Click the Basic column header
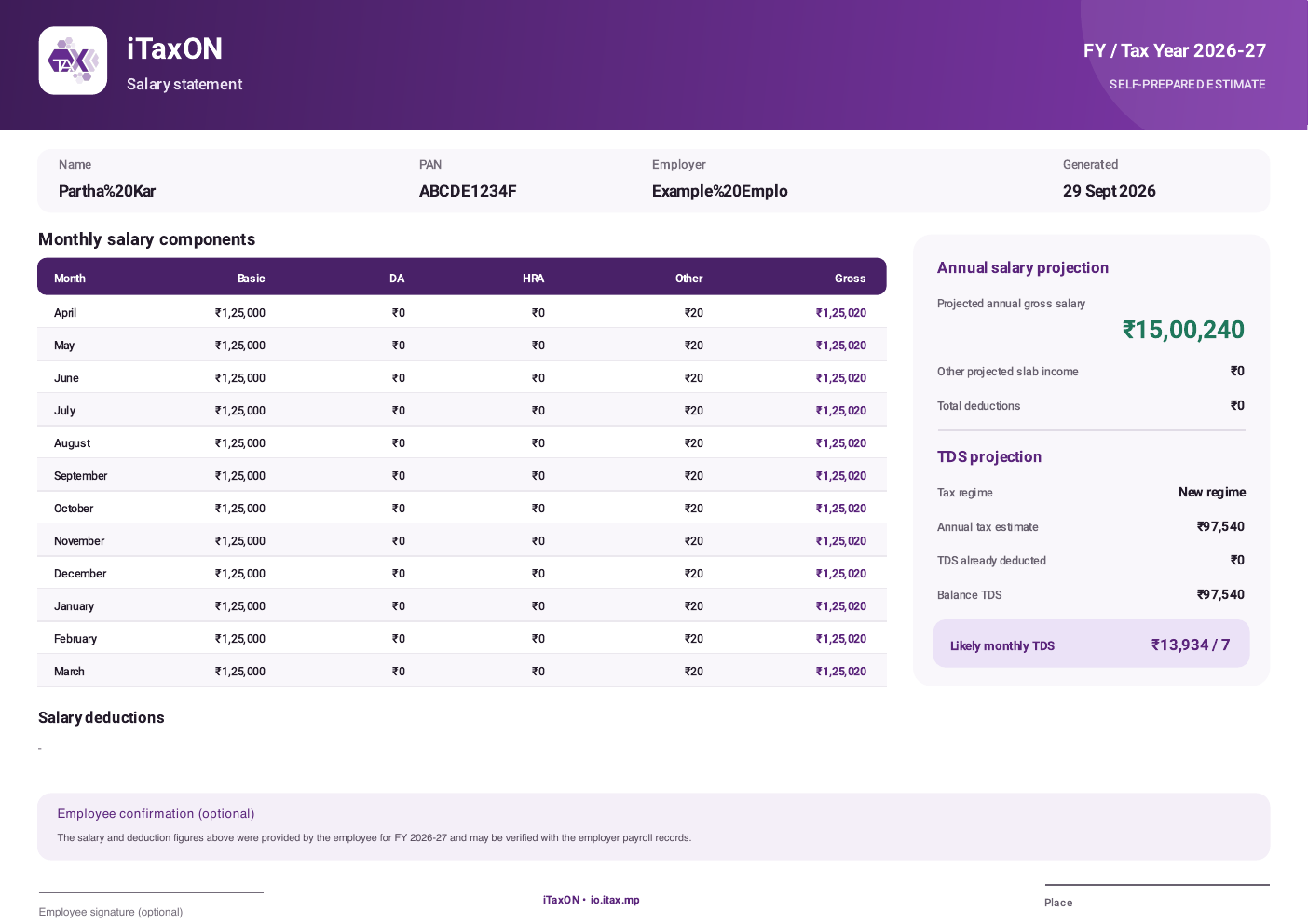This screenshot has width=1308, height=924. [x=252, y=279]
